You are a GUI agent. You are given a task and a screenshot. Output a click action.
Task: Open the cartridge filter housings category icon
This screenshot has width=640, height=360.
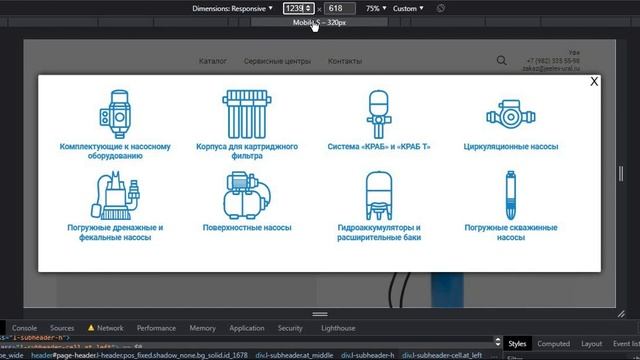247,114
